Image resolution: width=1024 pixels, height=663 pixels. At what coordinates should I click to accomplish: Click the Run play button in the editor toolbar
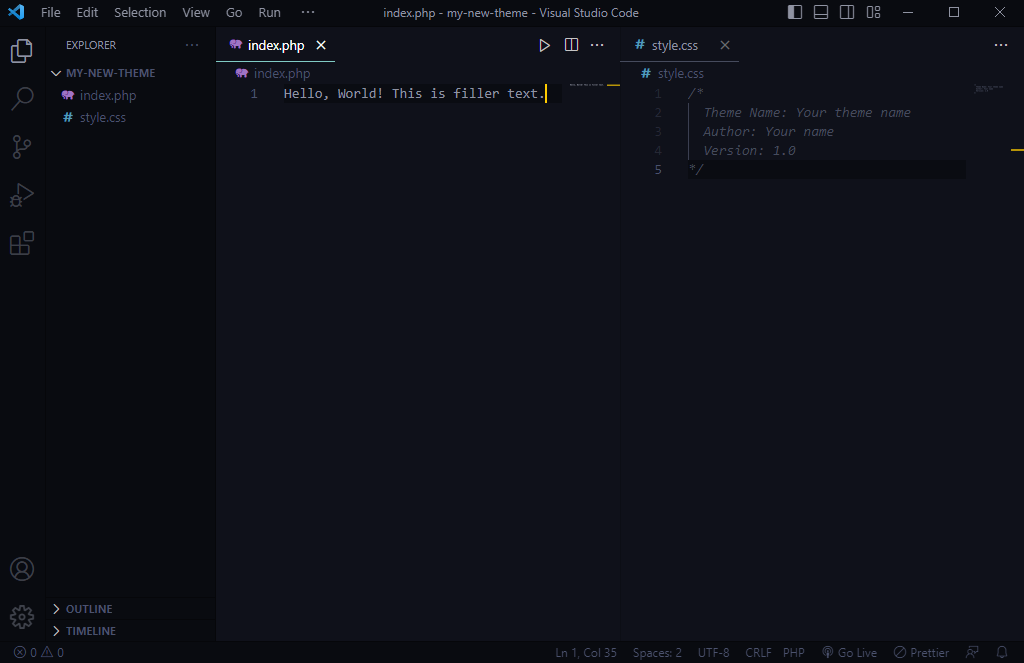click(x=544, y=45)
